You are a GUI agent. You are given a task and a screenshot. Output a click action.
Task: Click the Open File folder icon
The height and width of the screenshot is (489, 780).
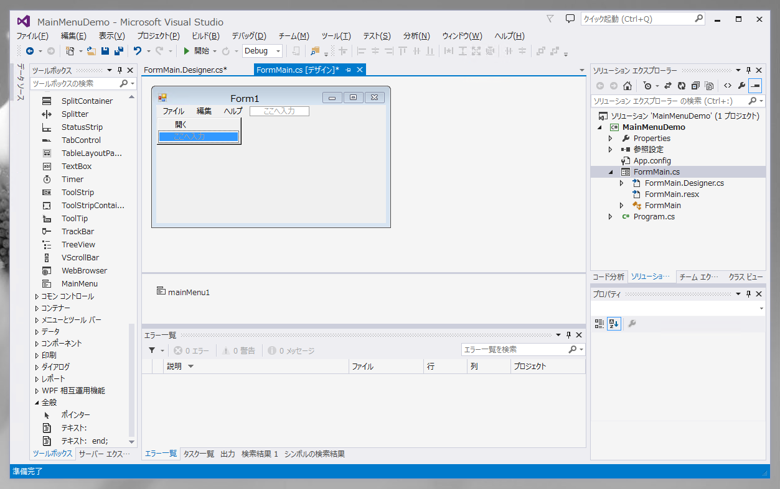(91, 51)
